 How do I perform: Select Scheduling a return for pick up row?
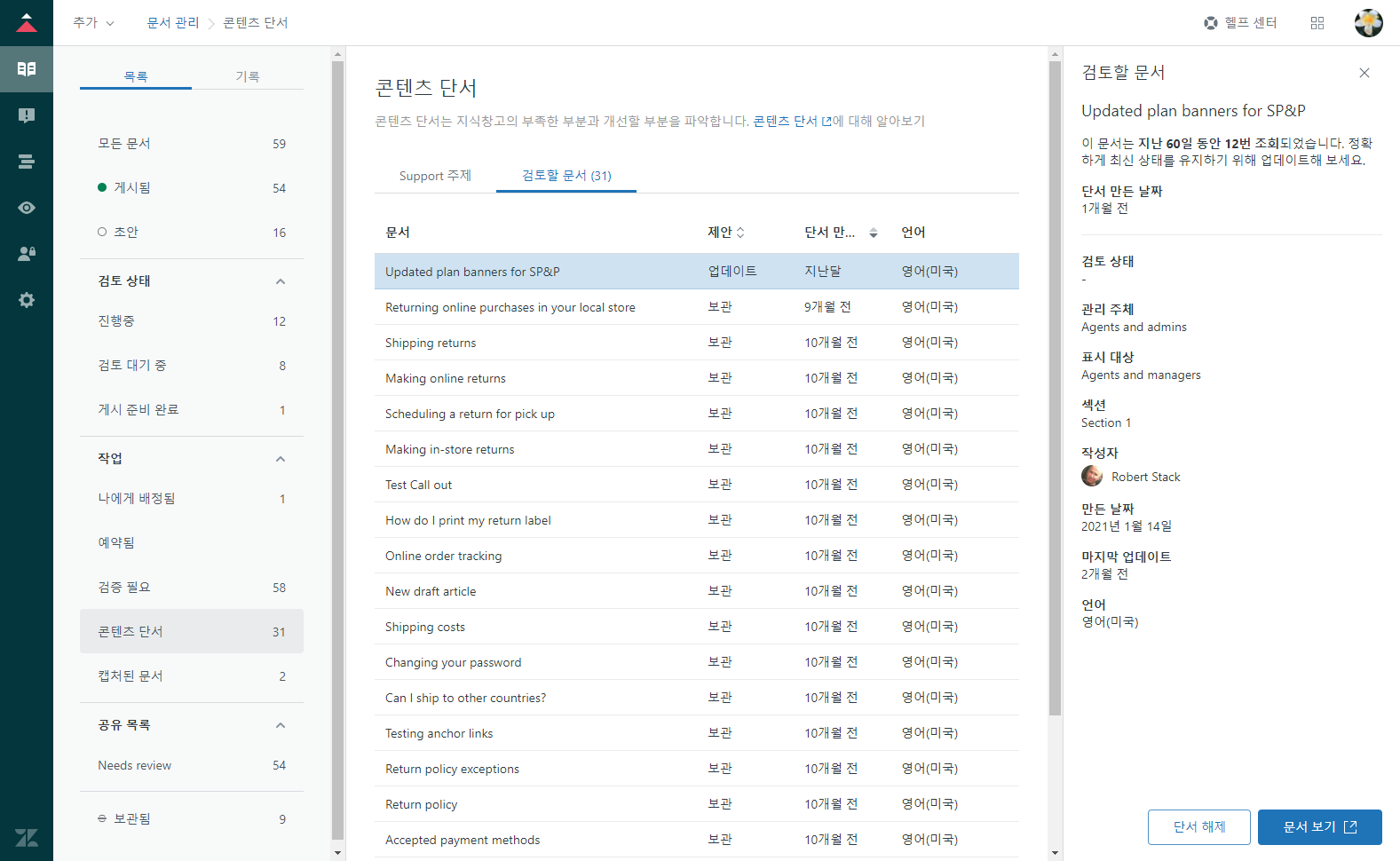click(x=697, y=414)
